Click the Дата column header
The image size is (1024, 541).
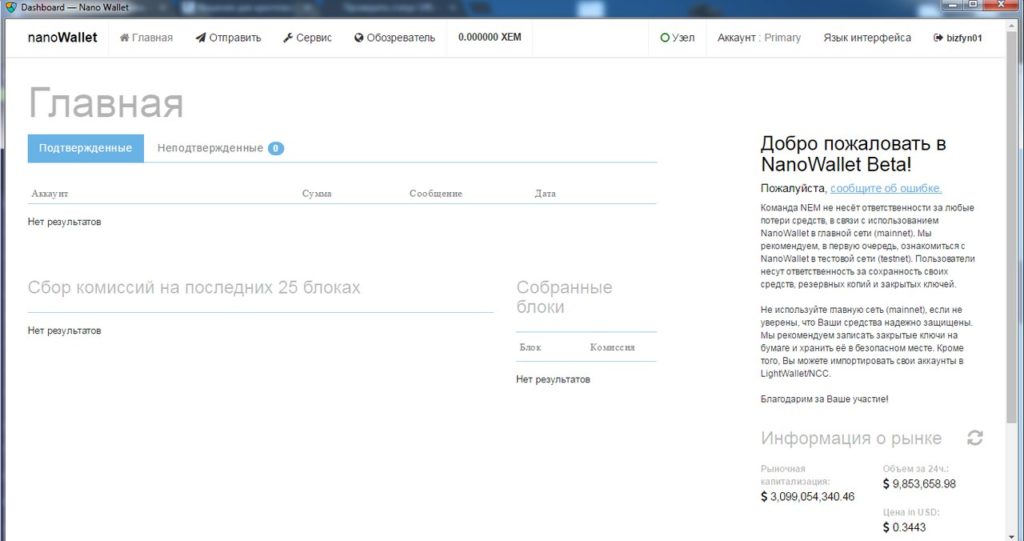pos(545,193)
